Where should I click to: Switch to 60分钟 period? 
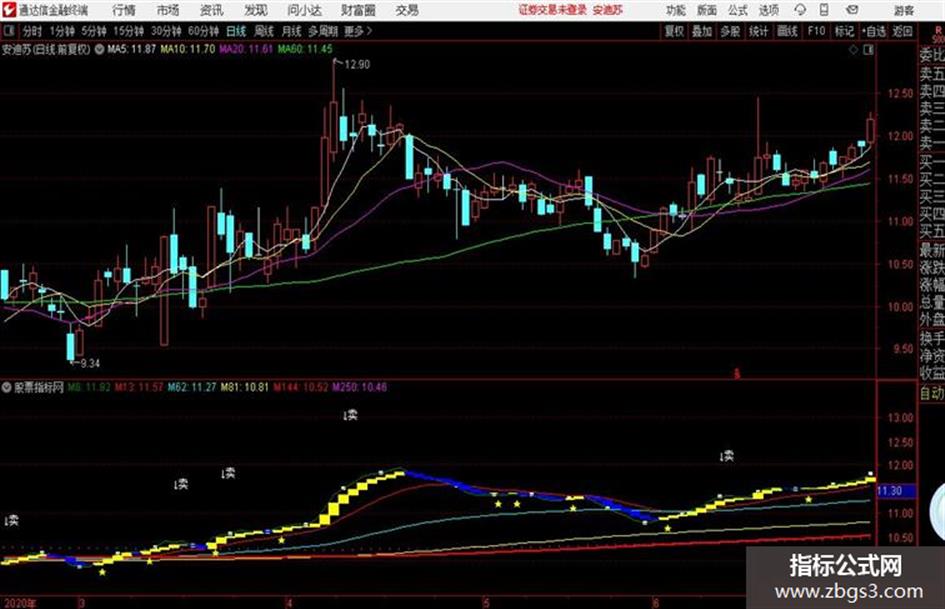203,31
